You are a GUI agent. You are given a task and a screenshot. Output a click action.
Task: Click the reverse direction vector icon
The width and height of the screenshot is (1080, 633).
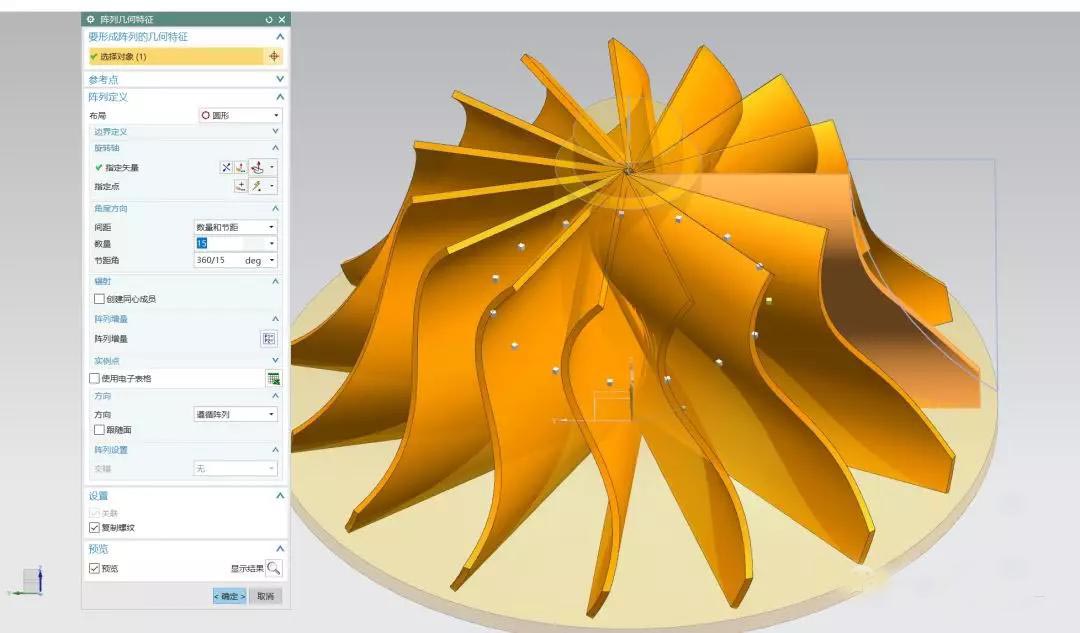point(226,167)
